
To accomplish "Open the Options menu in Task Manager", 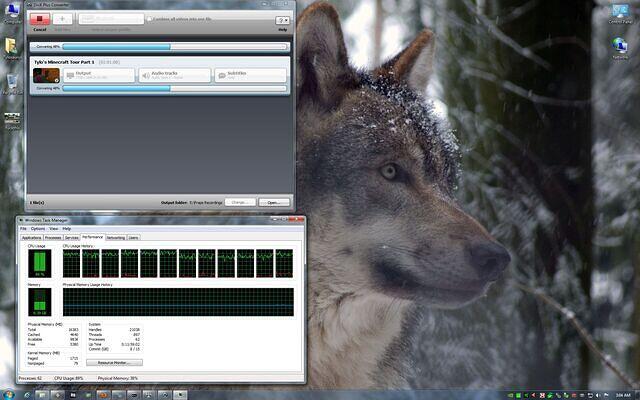I will (37, 228).
